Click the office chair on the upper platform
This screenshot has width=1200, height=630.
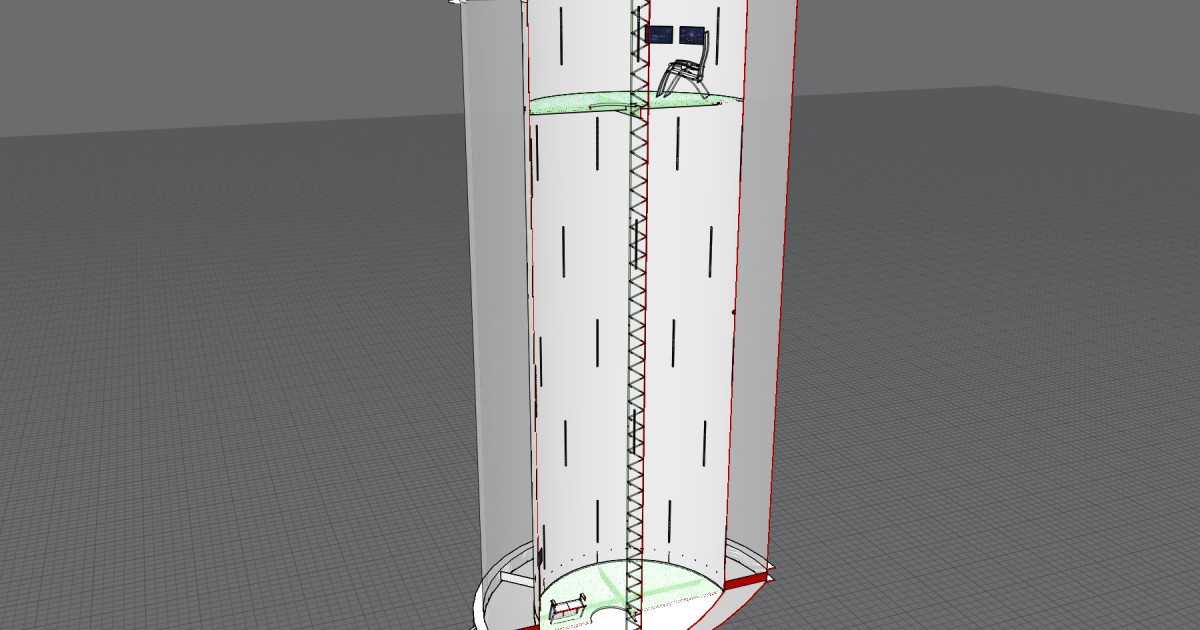pos(684,70)
